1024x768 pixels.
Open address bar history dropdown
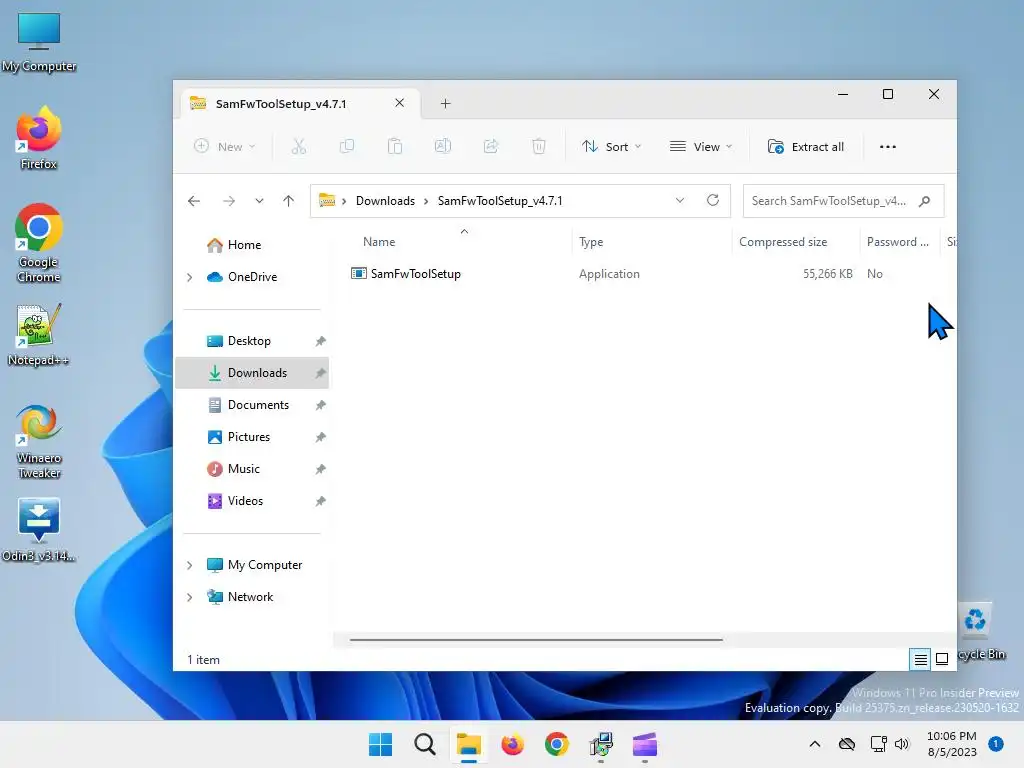[x=680, y=200]
